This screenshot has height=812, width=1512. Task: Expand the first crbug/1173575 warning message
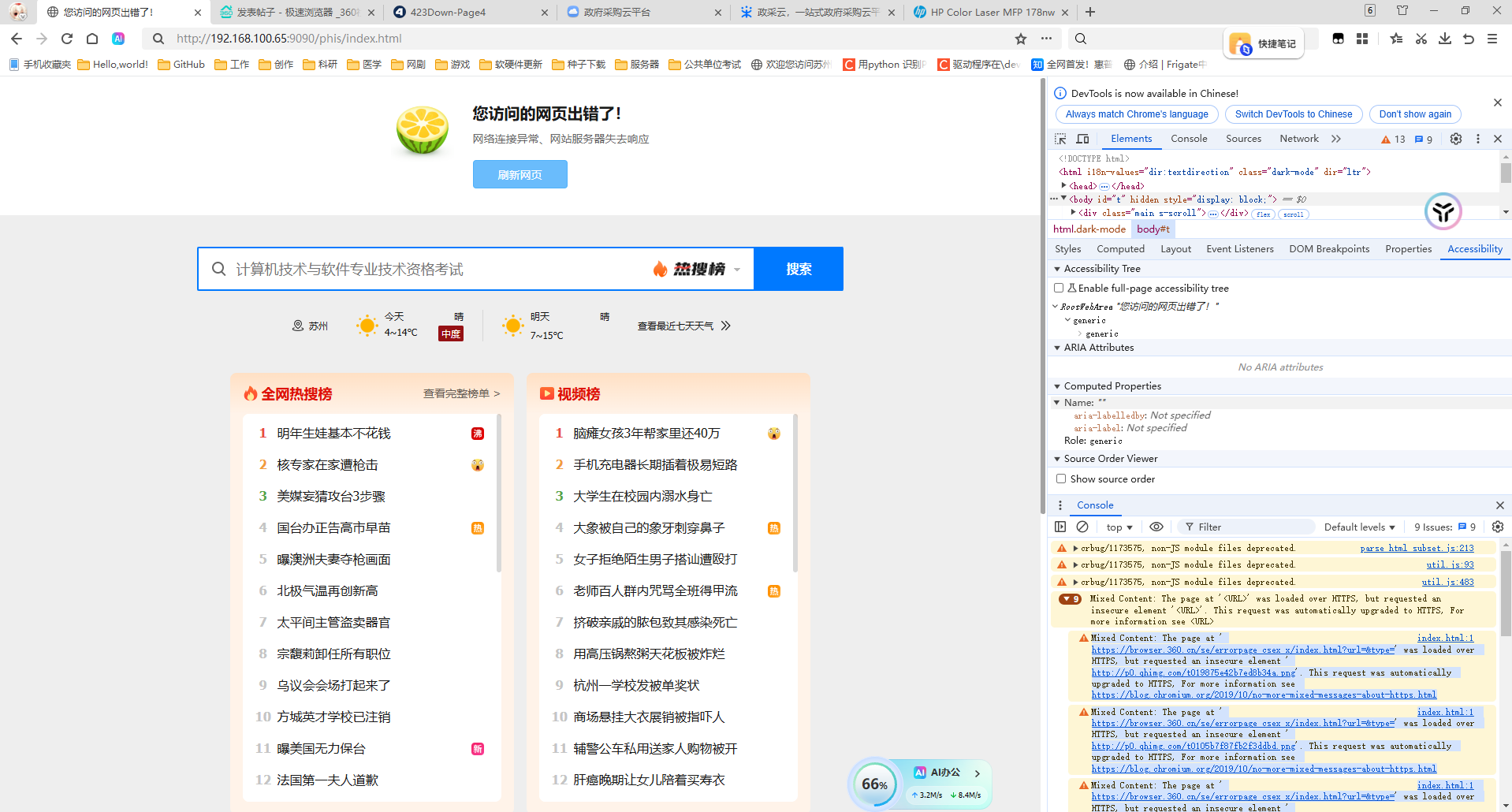click(1075, 548)
